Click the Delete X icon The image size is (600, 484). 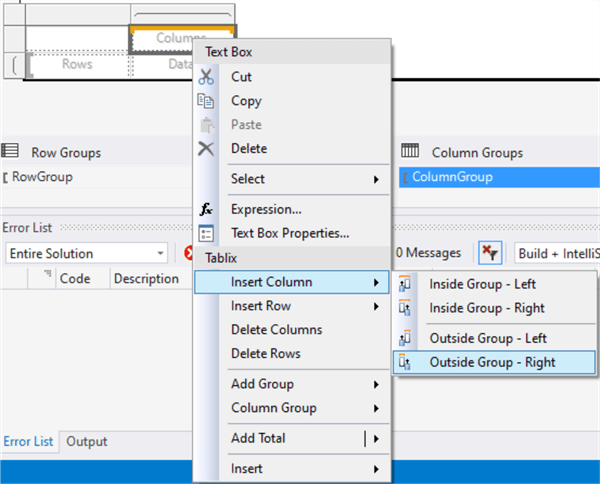pyautogui.click(x=206, y=149)
